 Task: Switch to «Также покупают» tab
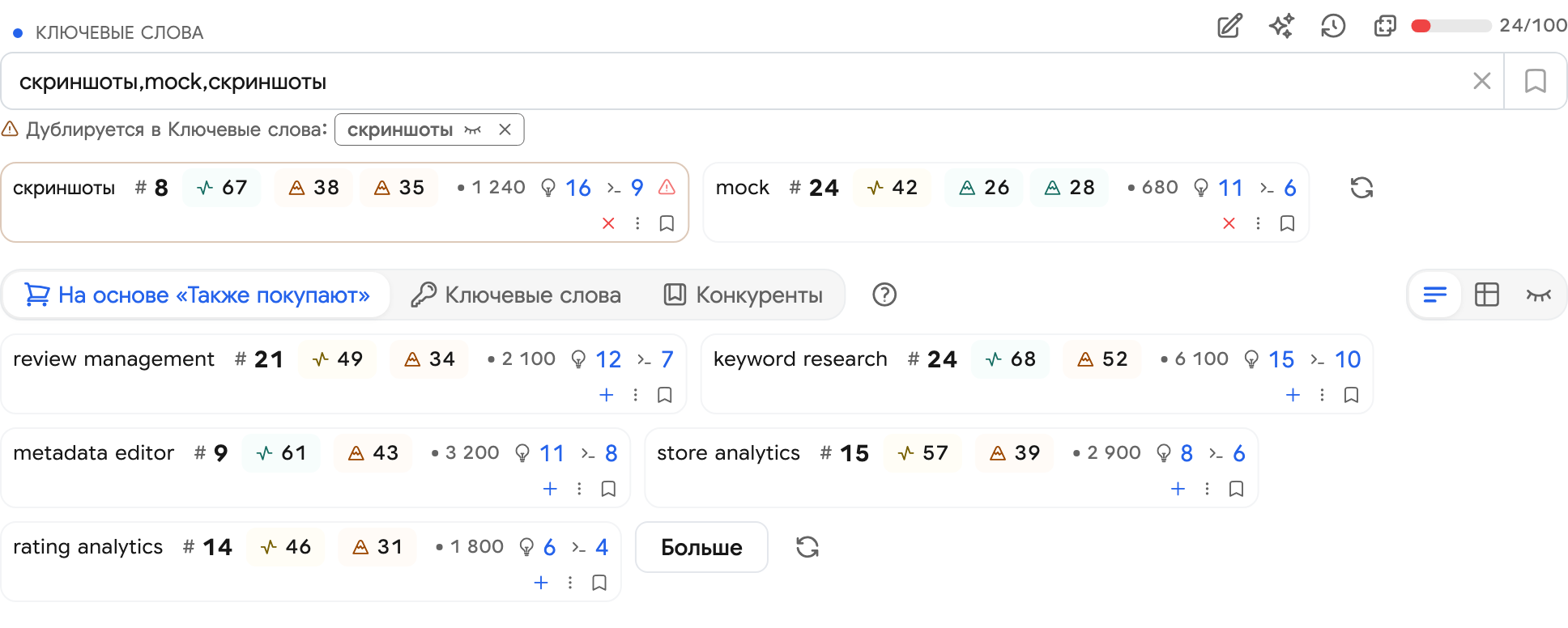click(197, 295)
